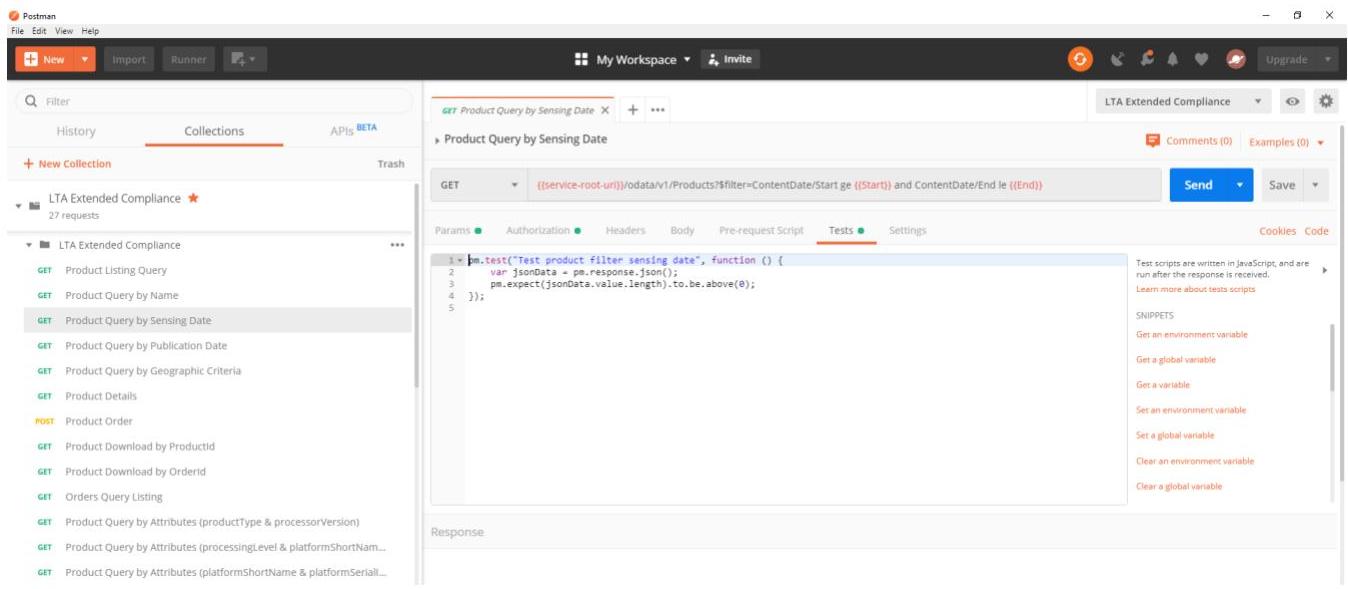This screenshot has height=589, width=1348.
Task: Open the GET method dropdown
Action: 478,185
